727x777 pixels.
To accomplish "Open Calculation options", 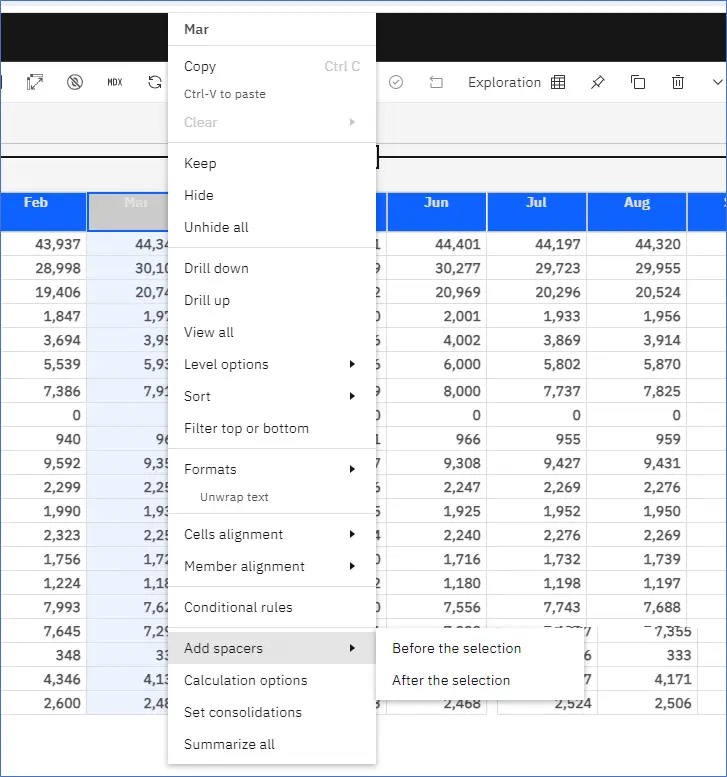I will (272, 680).
